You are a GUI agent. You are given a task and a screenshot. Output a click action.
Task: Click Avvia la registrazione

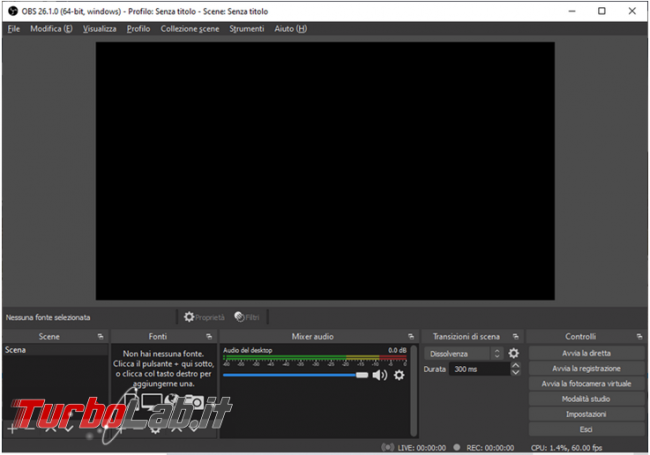[586, 368]
